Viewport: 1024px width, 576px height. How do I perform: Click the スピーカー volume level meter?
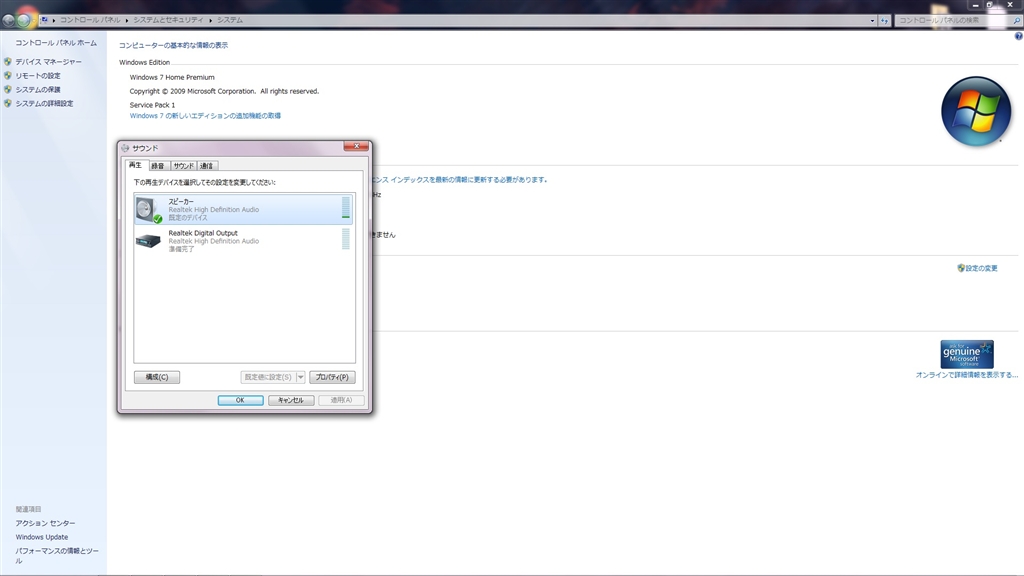click(x=345, y=208)
